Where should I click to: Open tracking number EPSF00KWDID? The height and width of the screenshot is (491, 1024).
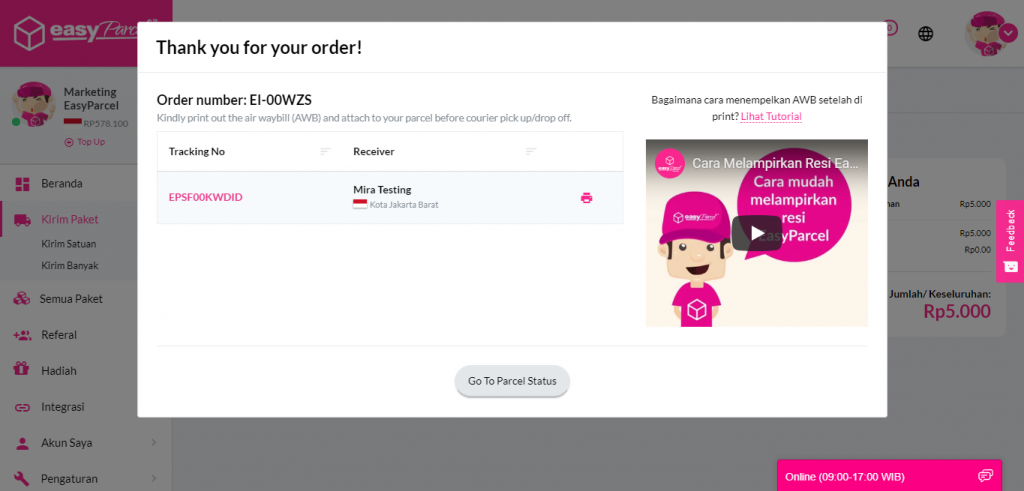tap(205, 198)
